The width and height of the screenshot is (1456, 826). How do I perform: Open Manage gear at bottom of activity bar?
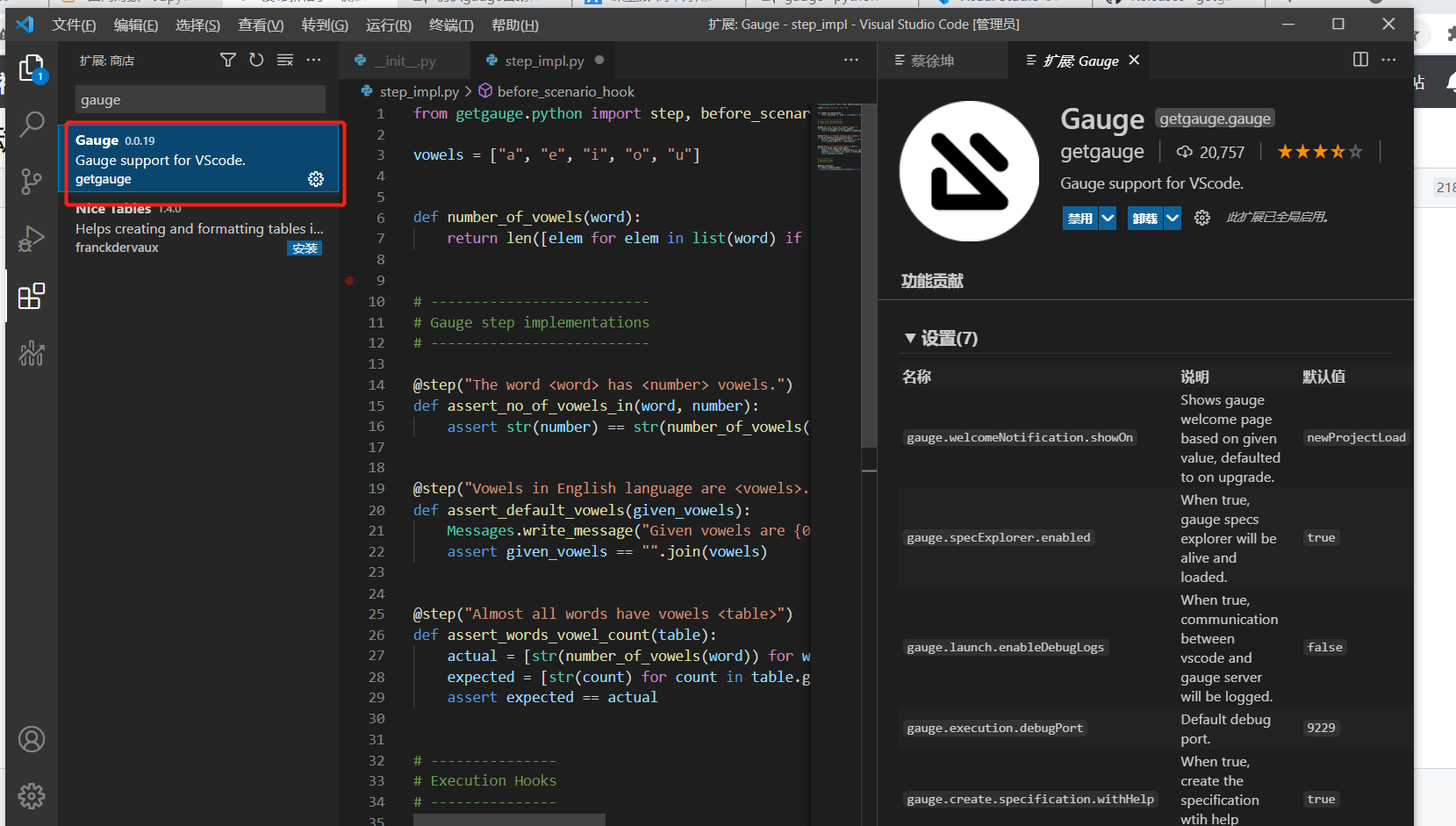point(32,796)
